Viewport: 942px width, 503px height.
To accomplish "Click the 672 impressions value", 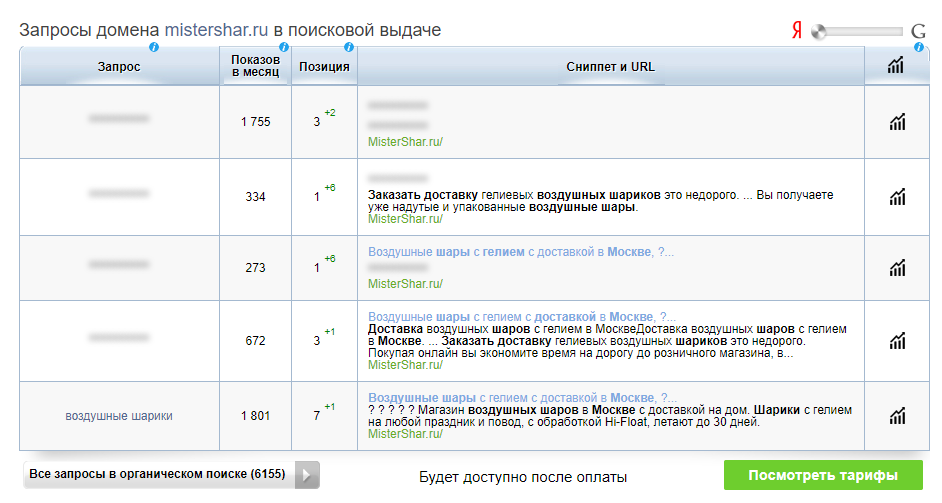I will [255, 341].
